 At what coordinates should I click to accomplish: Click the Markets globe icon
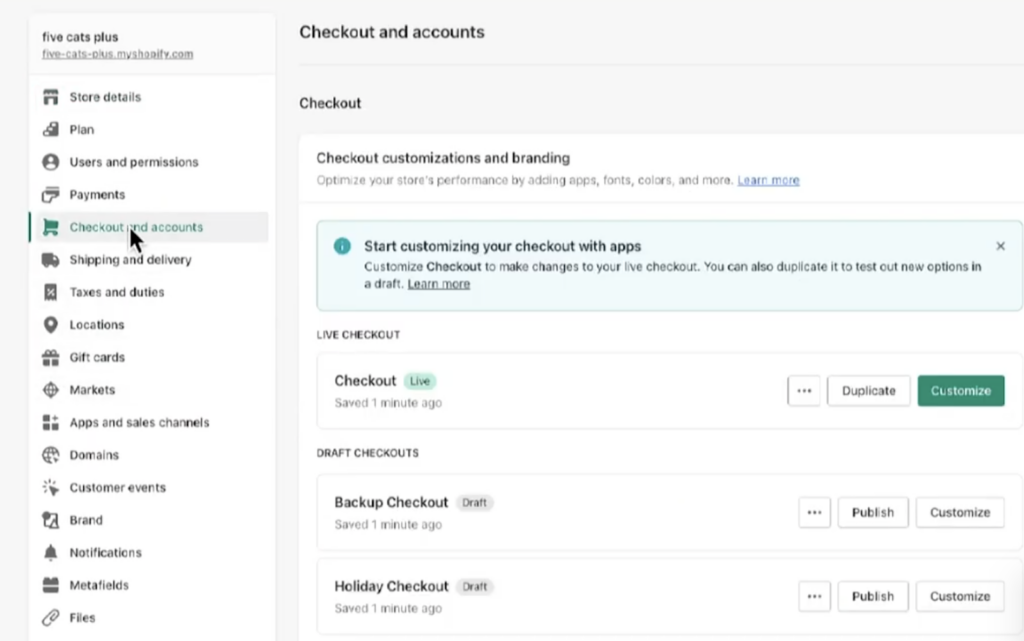pyautogui.click(x=50, y=390)
